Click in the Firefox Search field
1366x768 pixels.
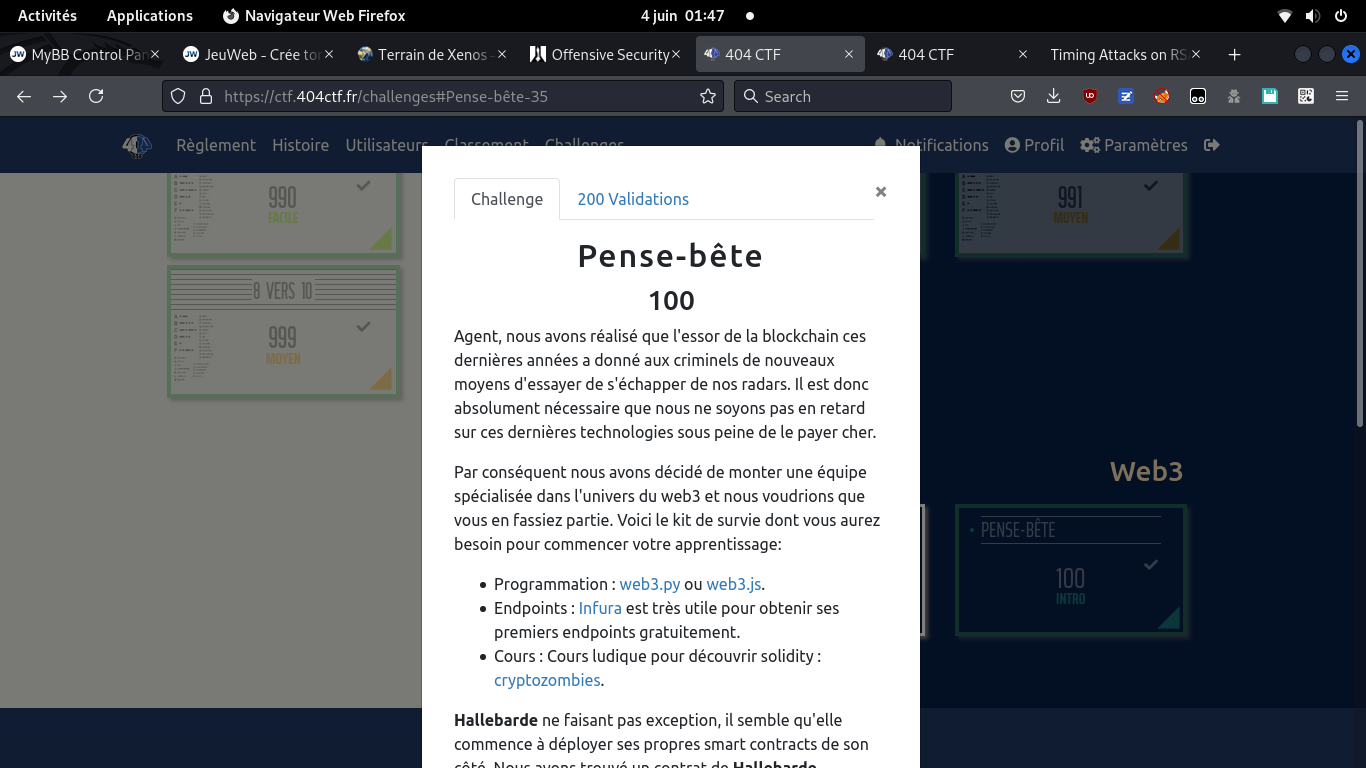(843, 96)
